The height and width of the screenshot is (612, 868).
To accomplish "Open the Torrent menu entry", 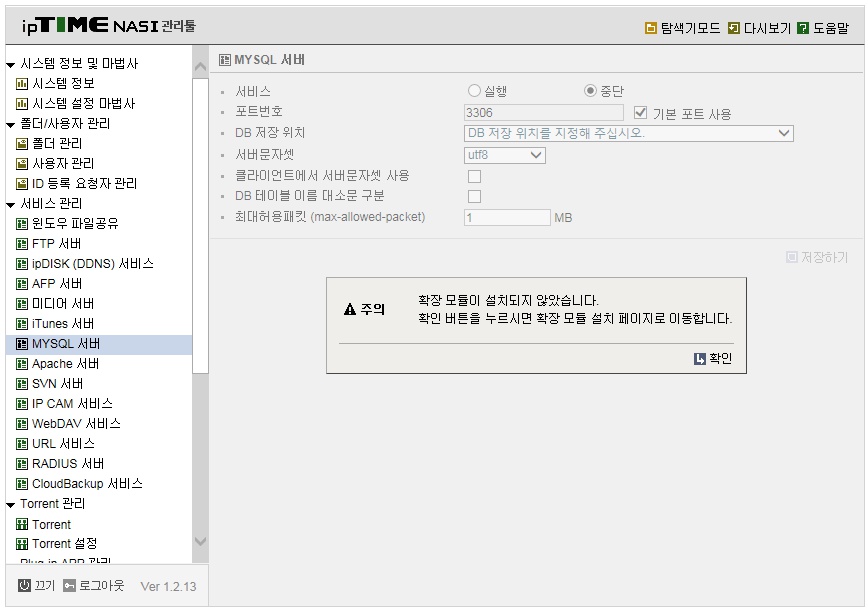I will pyautogui.click(x=51, y=525).
